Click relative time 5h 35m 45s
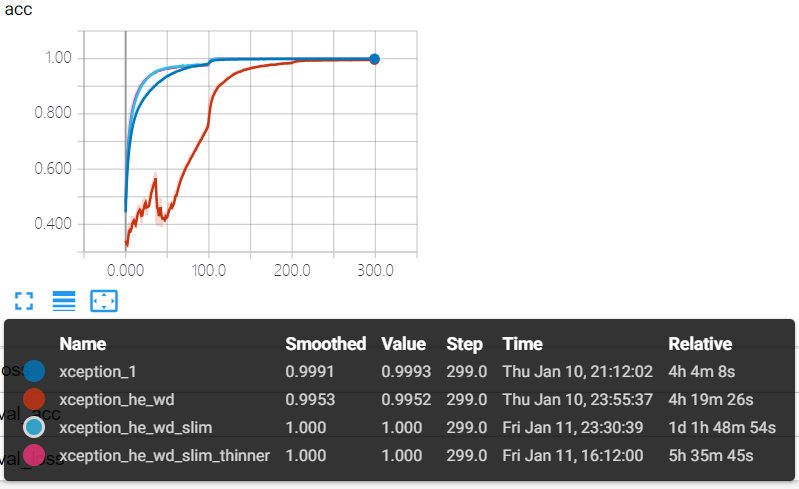The width and height of the screenshot is (799, 489). pyautogui.click(x=711, y=455)
